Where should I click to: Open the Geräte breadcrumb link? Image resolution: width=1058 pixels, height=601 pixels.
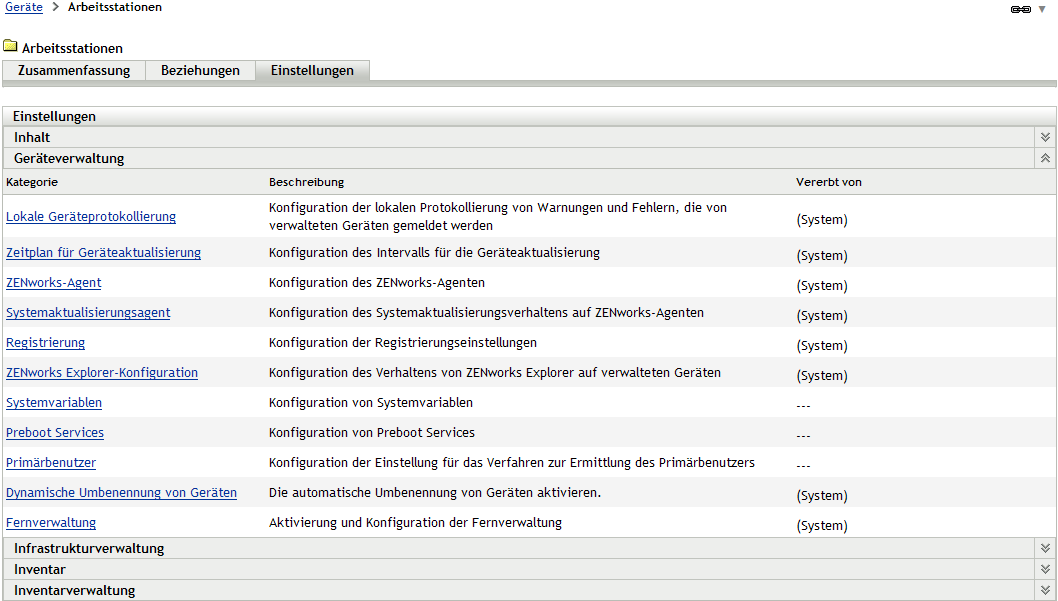(x=22, y=7)
